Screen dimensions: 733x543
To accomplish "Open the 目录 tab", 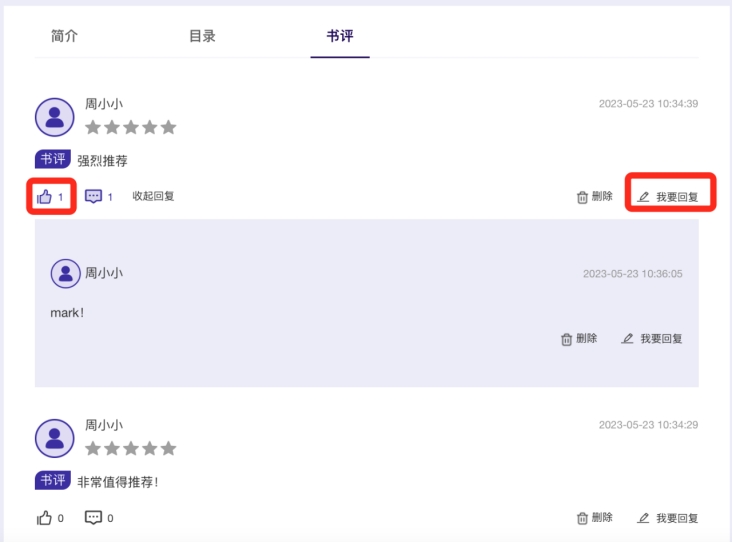I will pos(202,36).
